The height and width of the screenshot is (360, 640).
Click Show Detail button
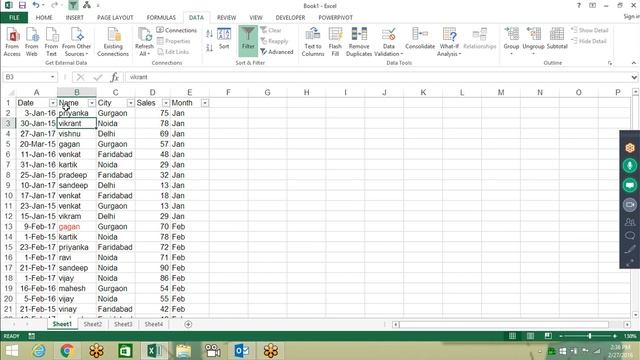[x=590, y=30]
